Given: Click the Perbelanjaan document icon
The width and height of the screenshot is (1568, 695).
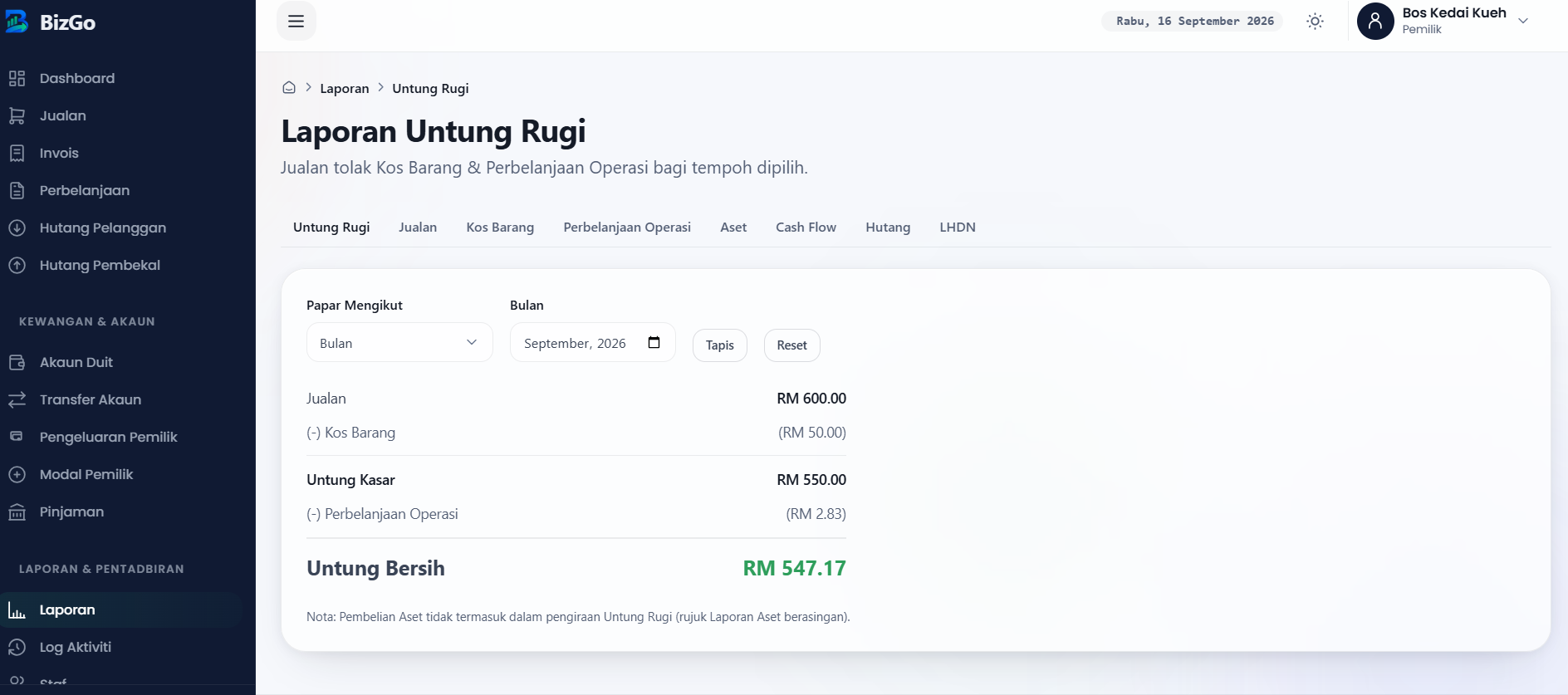Looking at the screenshot, I should coord(17,191).
